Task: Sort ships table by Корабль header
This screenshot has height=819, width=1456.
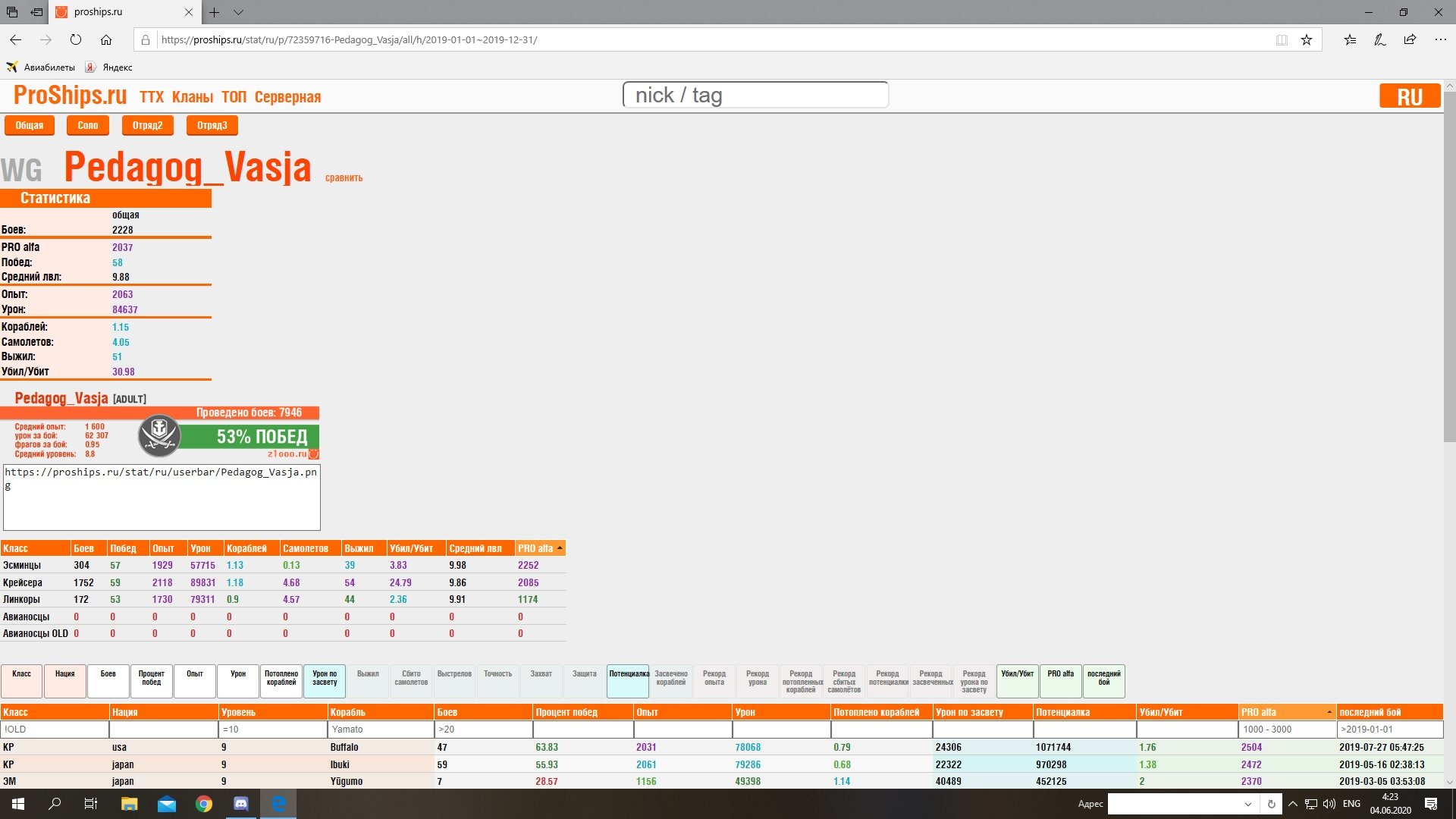Action: [381, 712]
